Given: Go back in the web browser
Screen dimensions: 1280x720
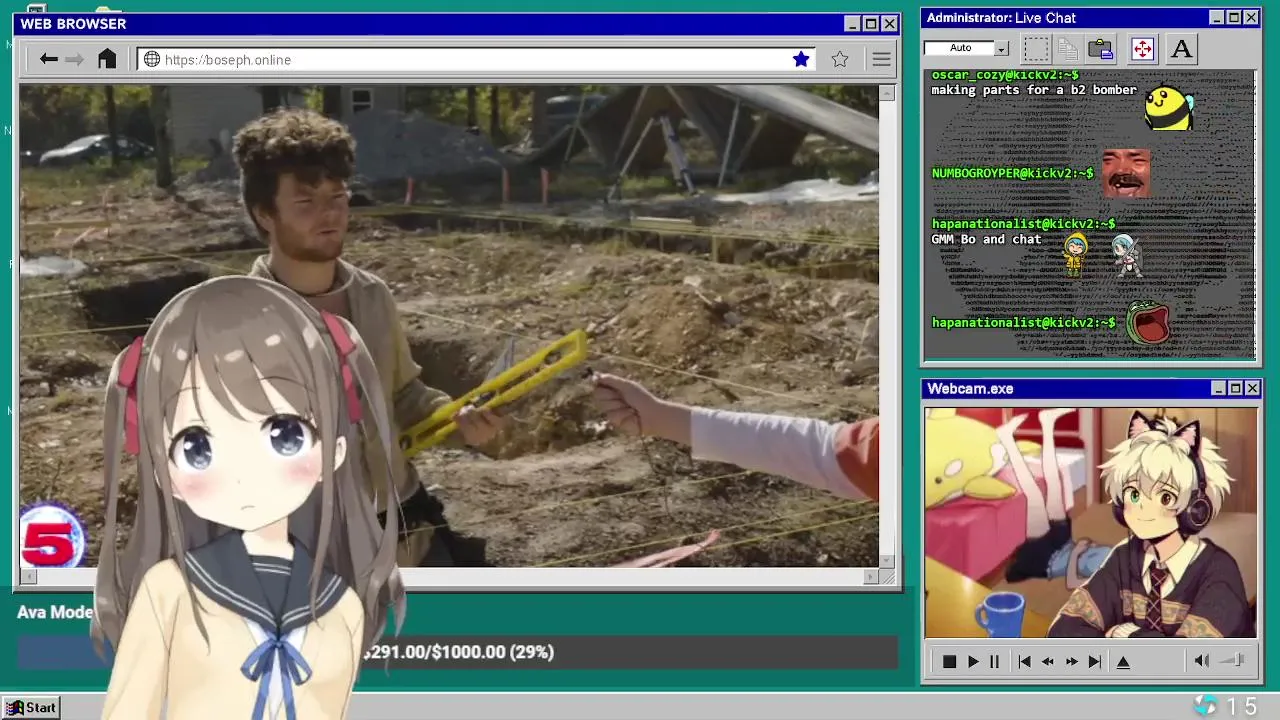Looking at the screenshot, I should tap(48, 60).
